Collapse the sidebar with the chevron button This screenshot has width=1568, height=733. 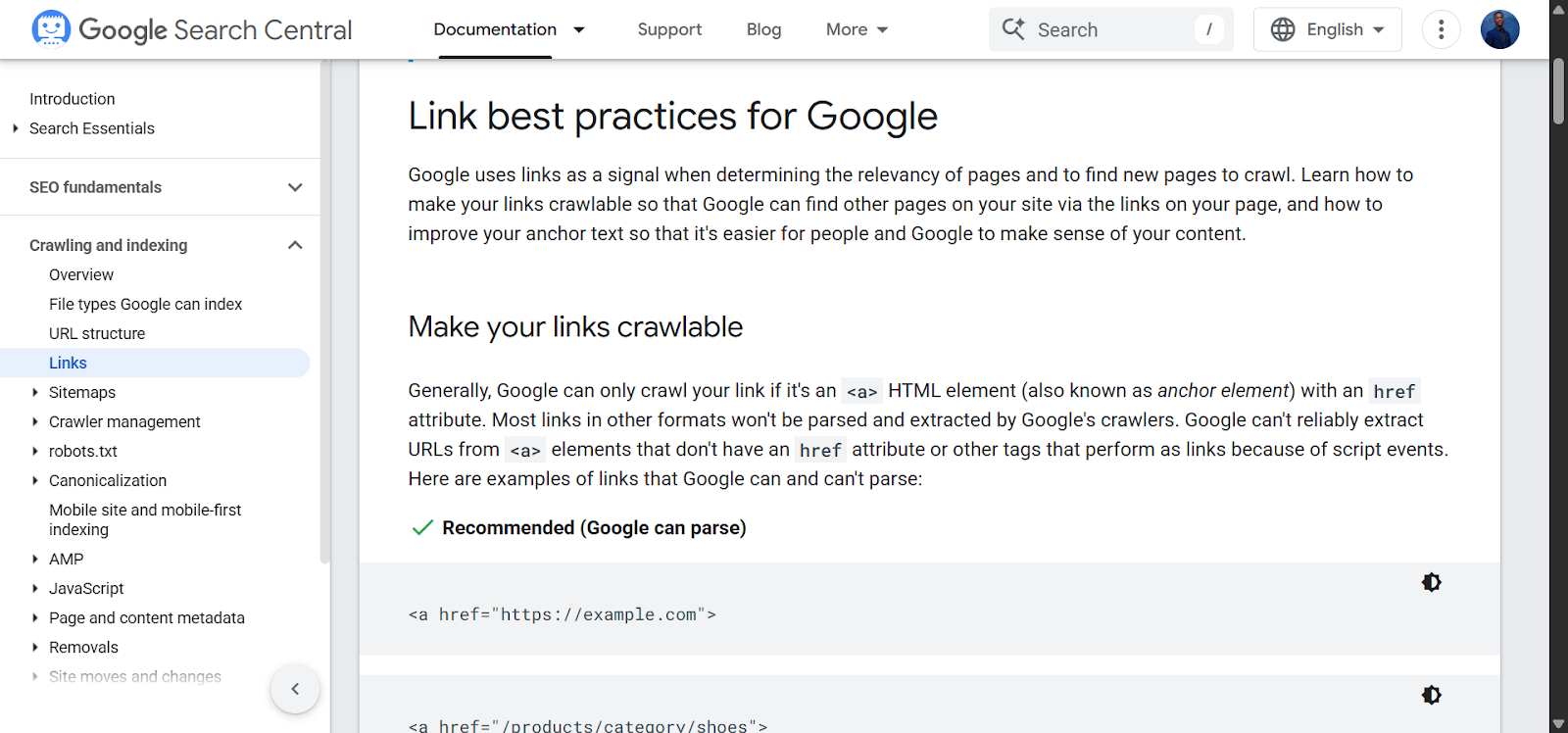click(x=295, y=689)
